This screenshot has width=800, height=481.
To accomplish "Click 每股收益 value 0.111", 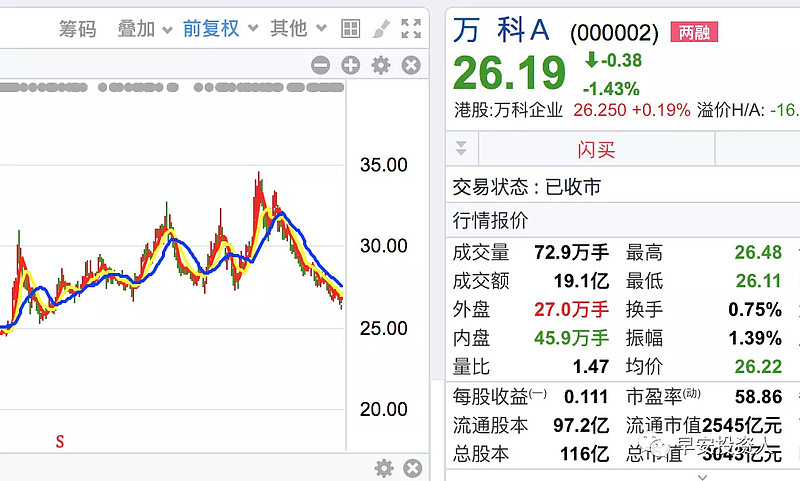I will [586, 396].
